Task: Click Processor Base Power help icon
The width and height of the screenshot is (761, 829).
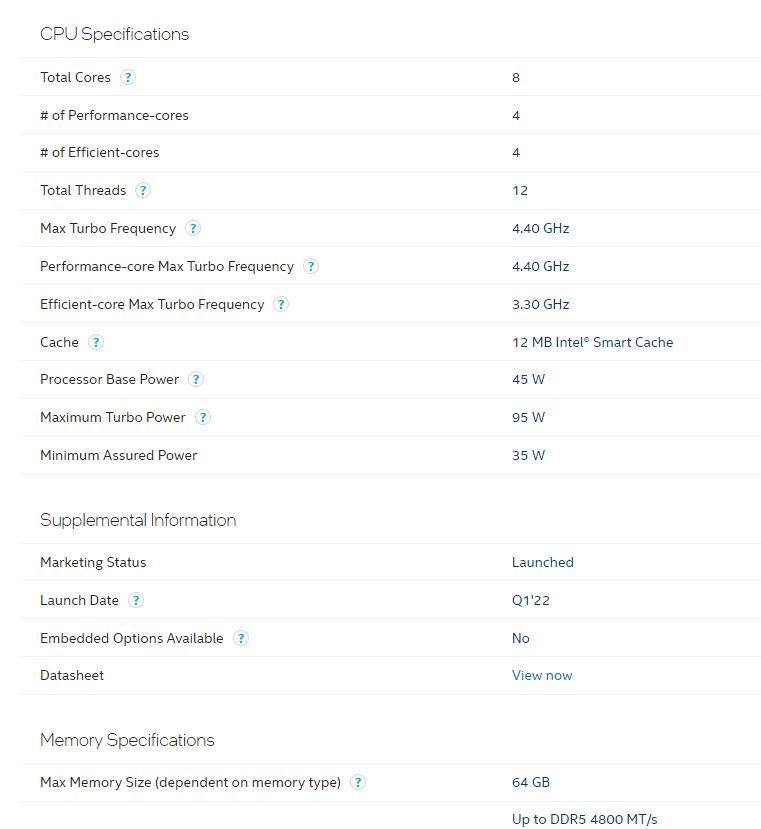Action: pos(196,379)
